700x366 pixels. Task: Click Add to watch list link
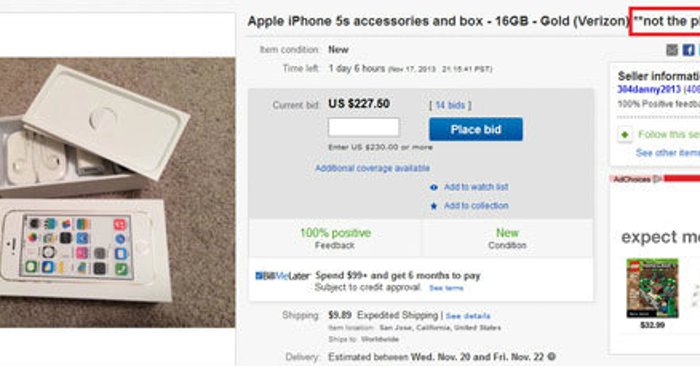click(x=476, y=187)
